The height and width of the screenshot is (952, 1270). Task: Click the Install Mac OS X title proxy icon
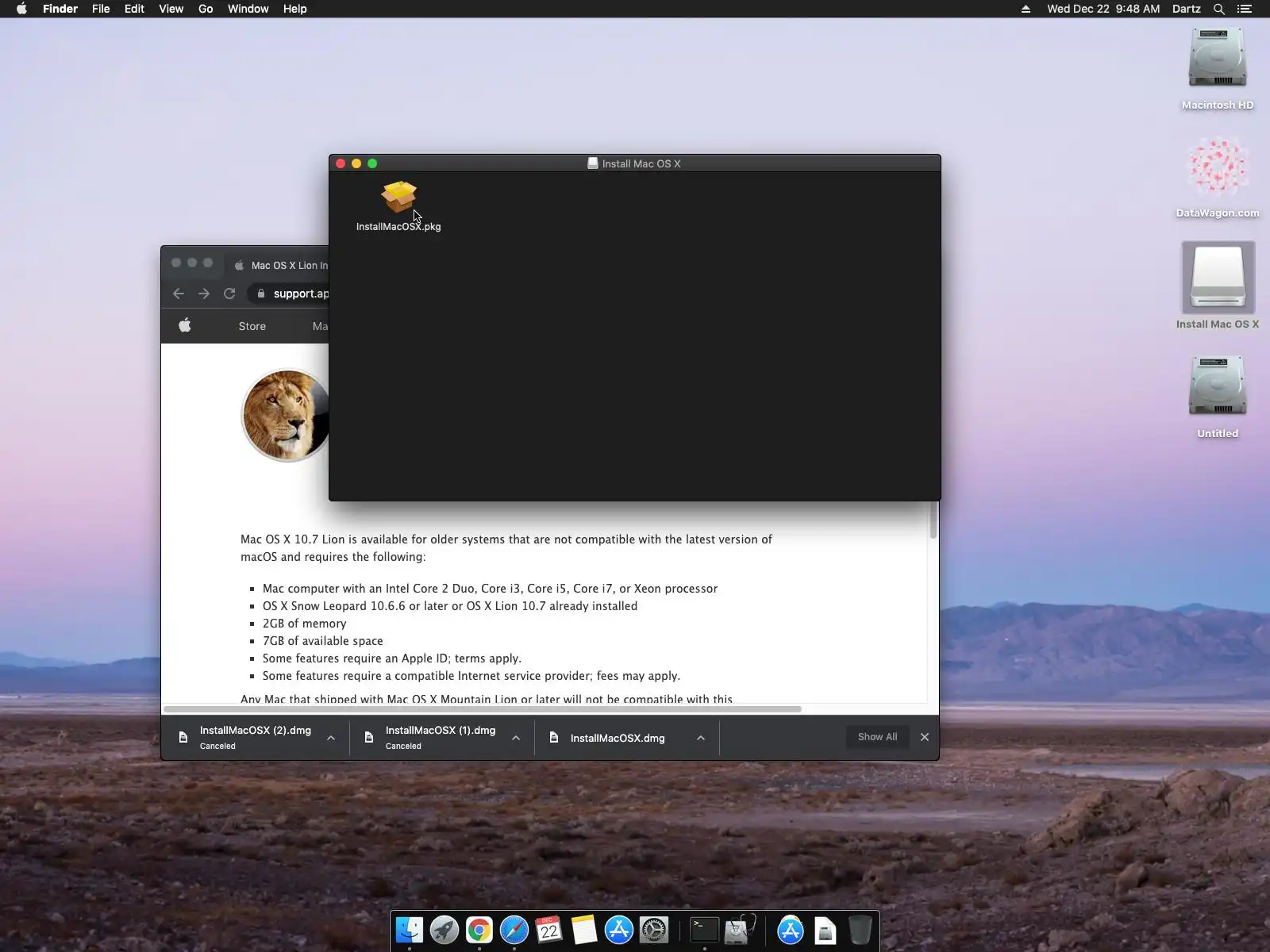pyautogui.click(x=592, y=163)
